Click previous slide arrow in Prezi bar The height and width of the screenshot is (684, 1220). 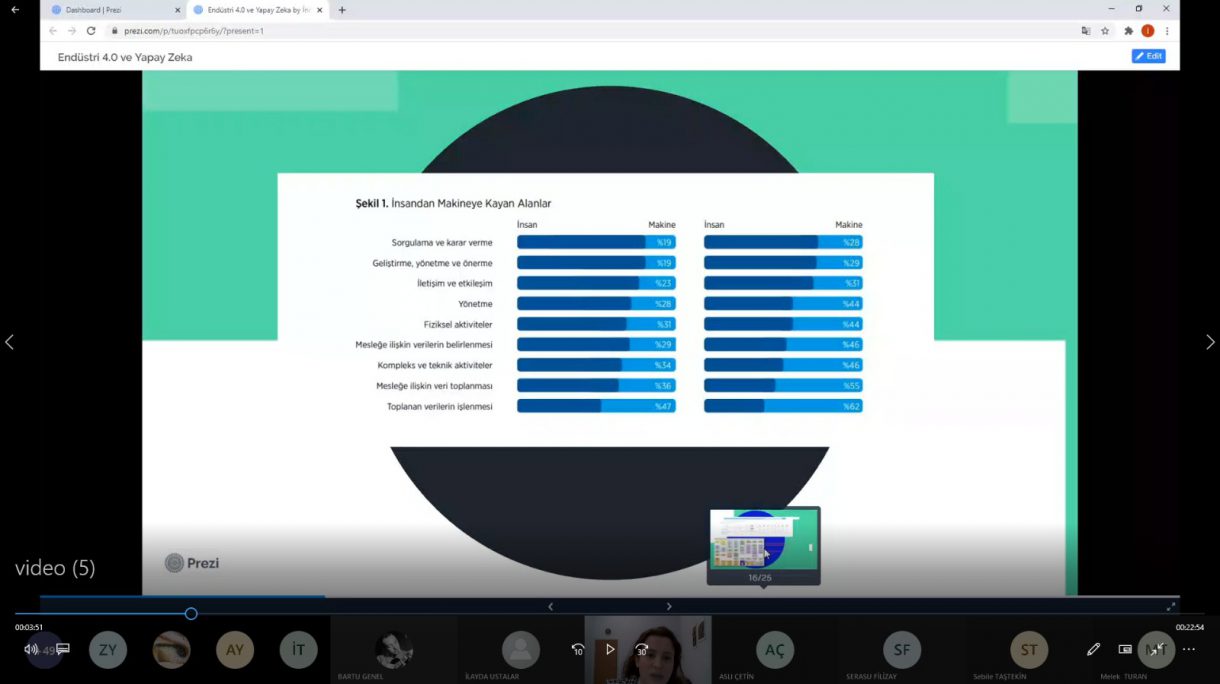(550, 606)
